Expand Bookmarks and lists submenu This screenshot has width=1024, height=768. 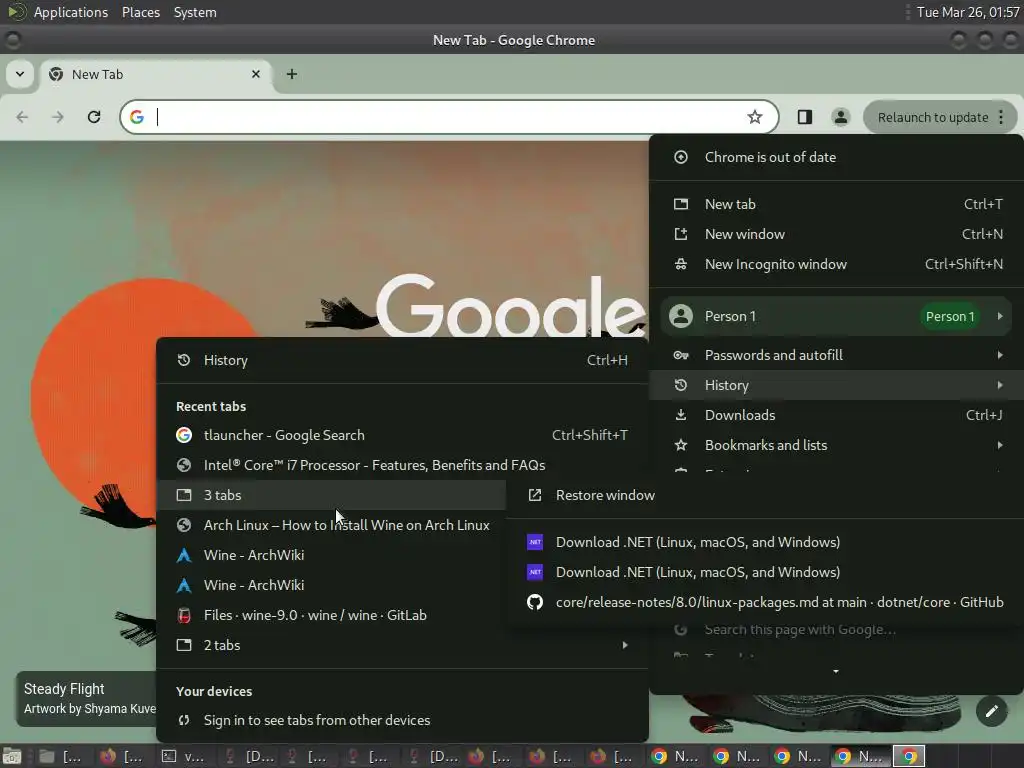pyautogui.click(x=836, y=445)
